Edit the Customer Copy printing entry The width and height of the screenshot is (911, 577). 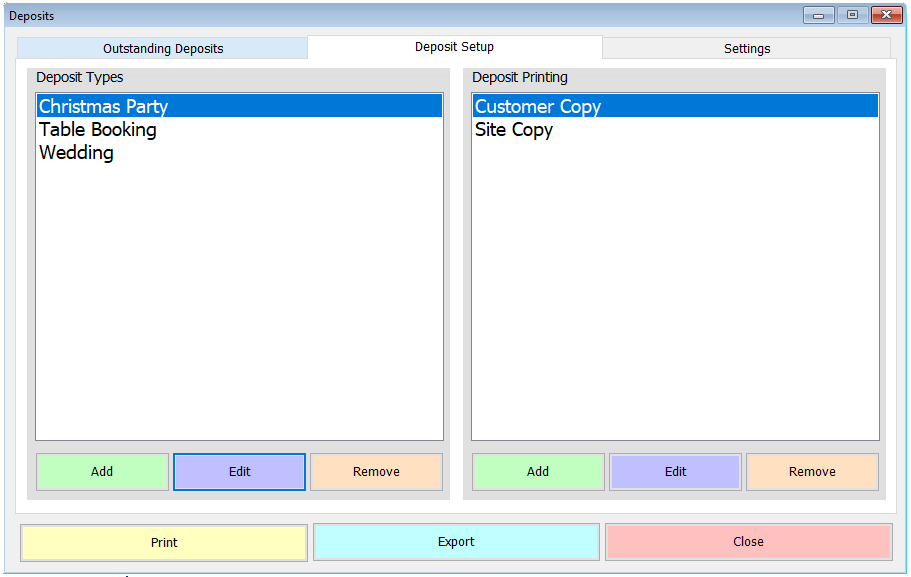[674, 471]
